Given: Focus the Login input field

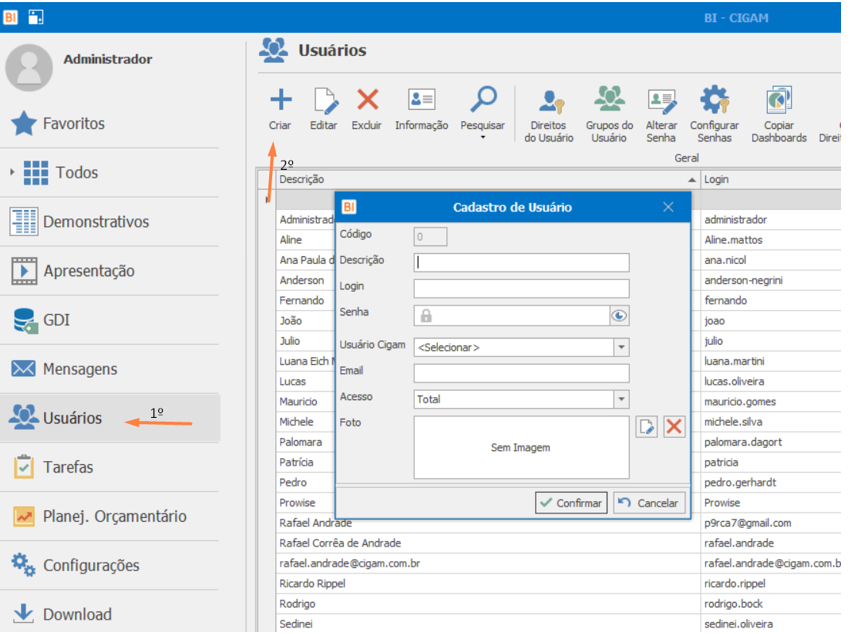Looking at the screenshot, I should [521, 289].
